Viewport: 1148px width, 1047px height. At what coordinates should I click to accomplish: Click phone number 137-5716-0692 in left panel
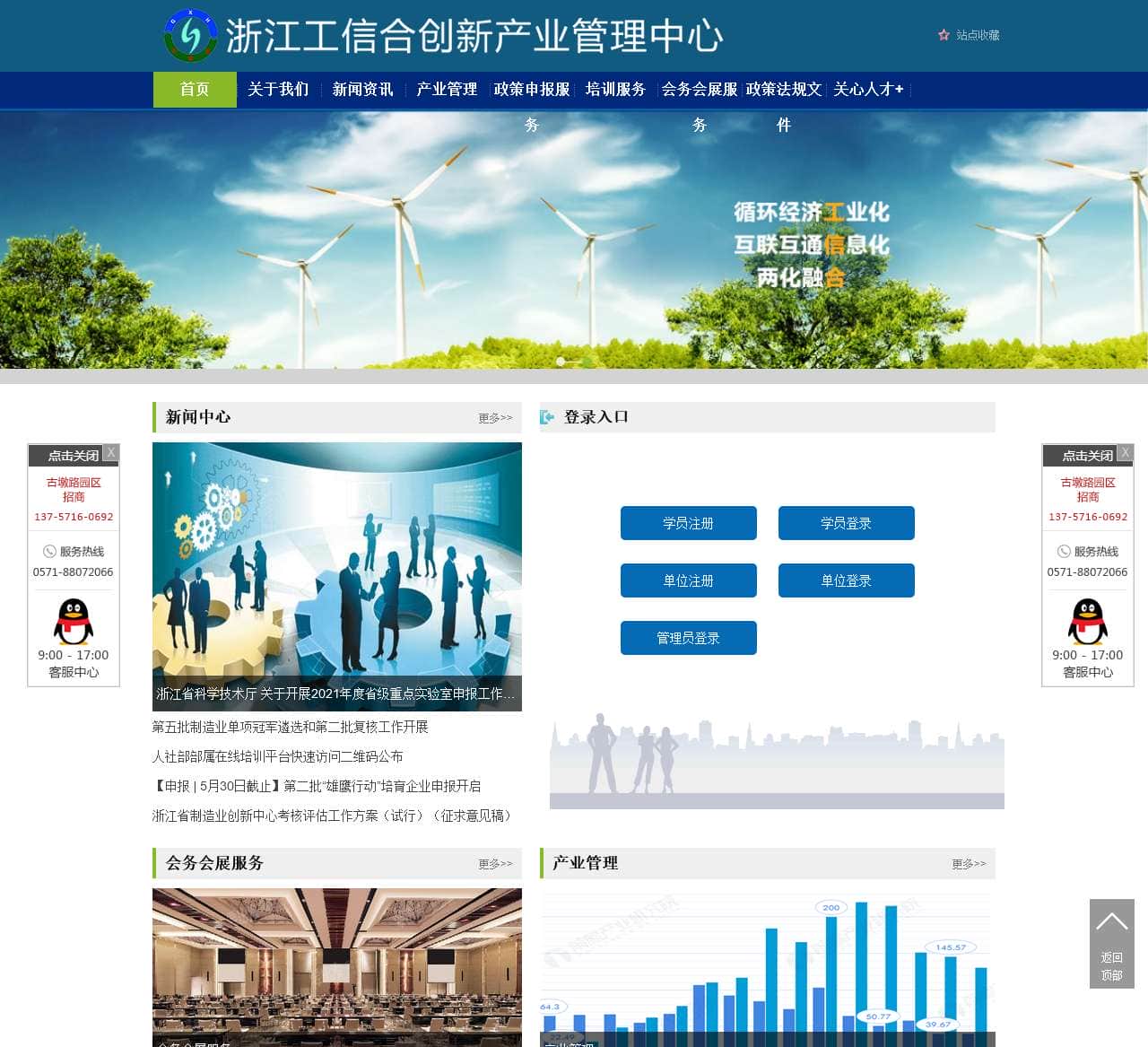(74, 517)
